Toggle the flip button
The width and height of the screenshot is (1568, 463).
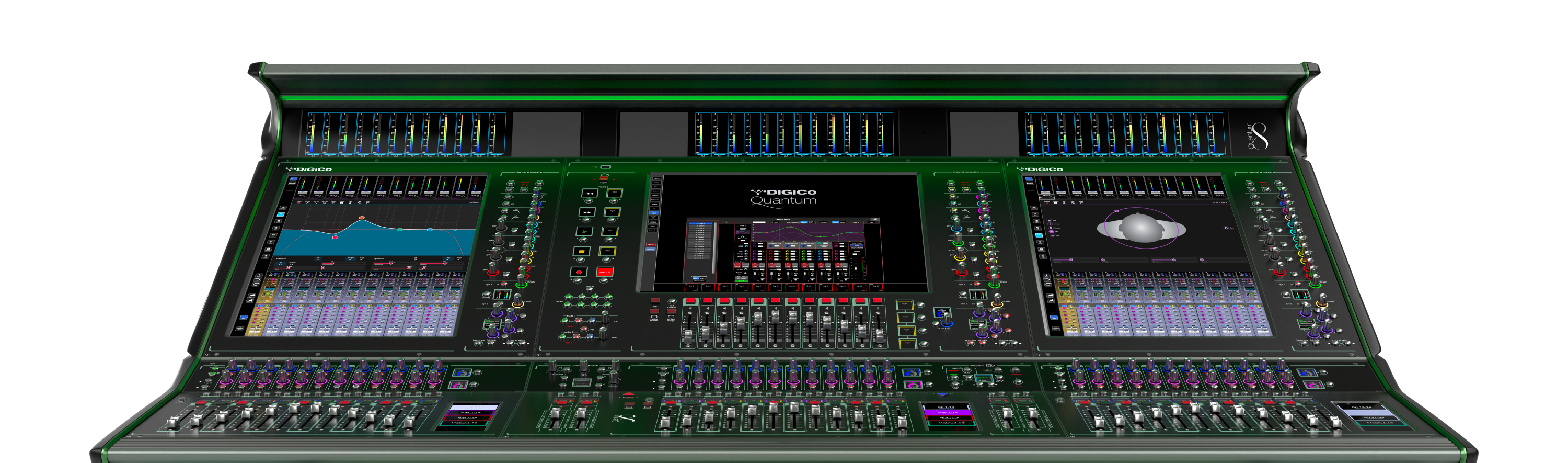(655, 300)
